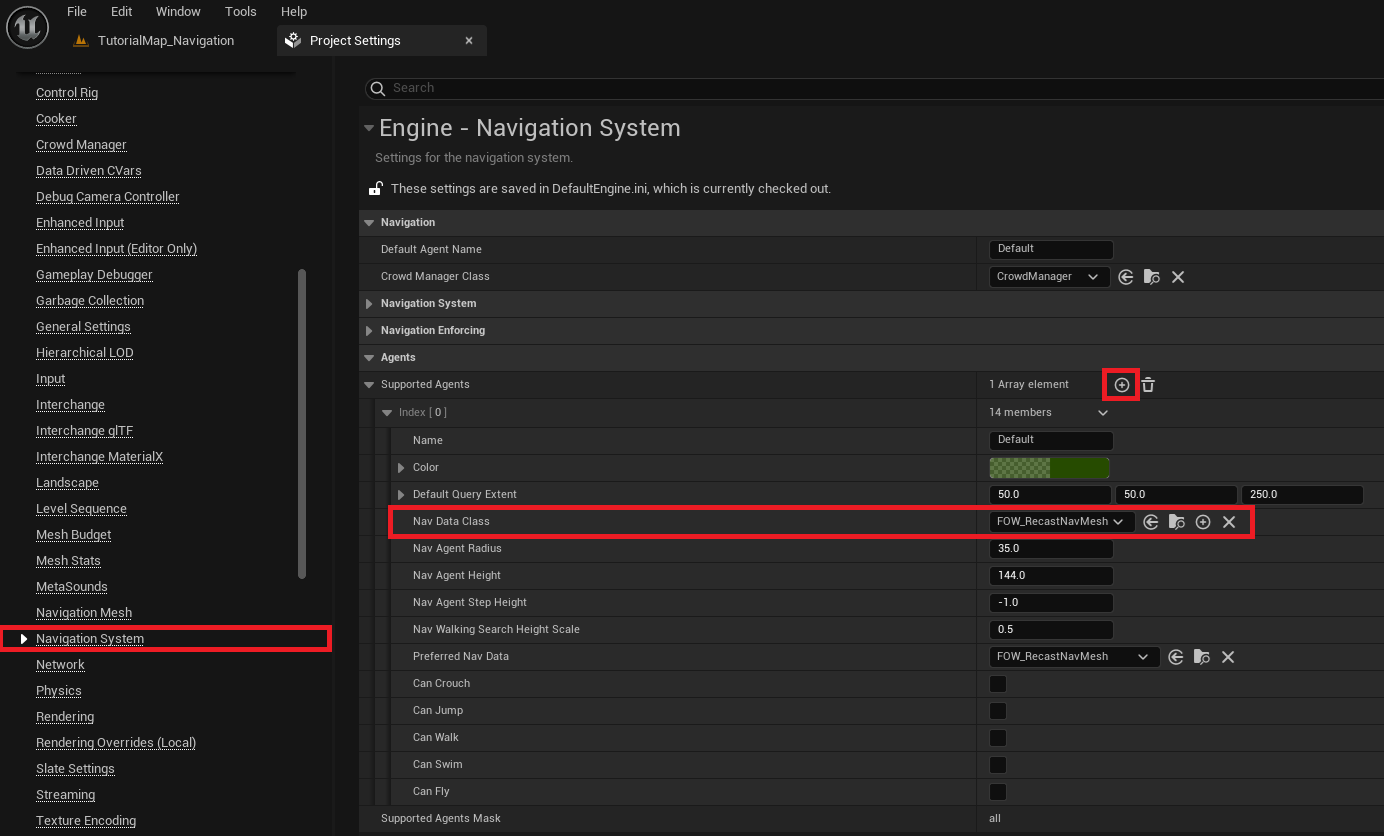Open the Window menu
Image resolution: width=1384 pixels, height=836 pixels.
click(178, 12)
